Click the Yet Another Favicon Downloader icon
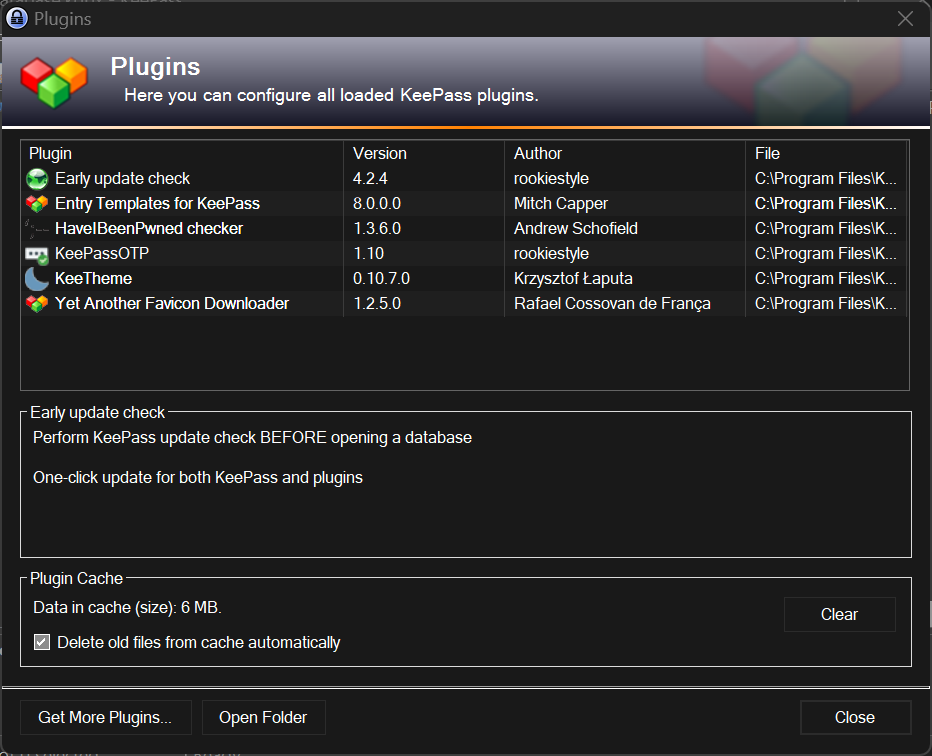This screenshot has height=756, width=932. click(37, 304)
